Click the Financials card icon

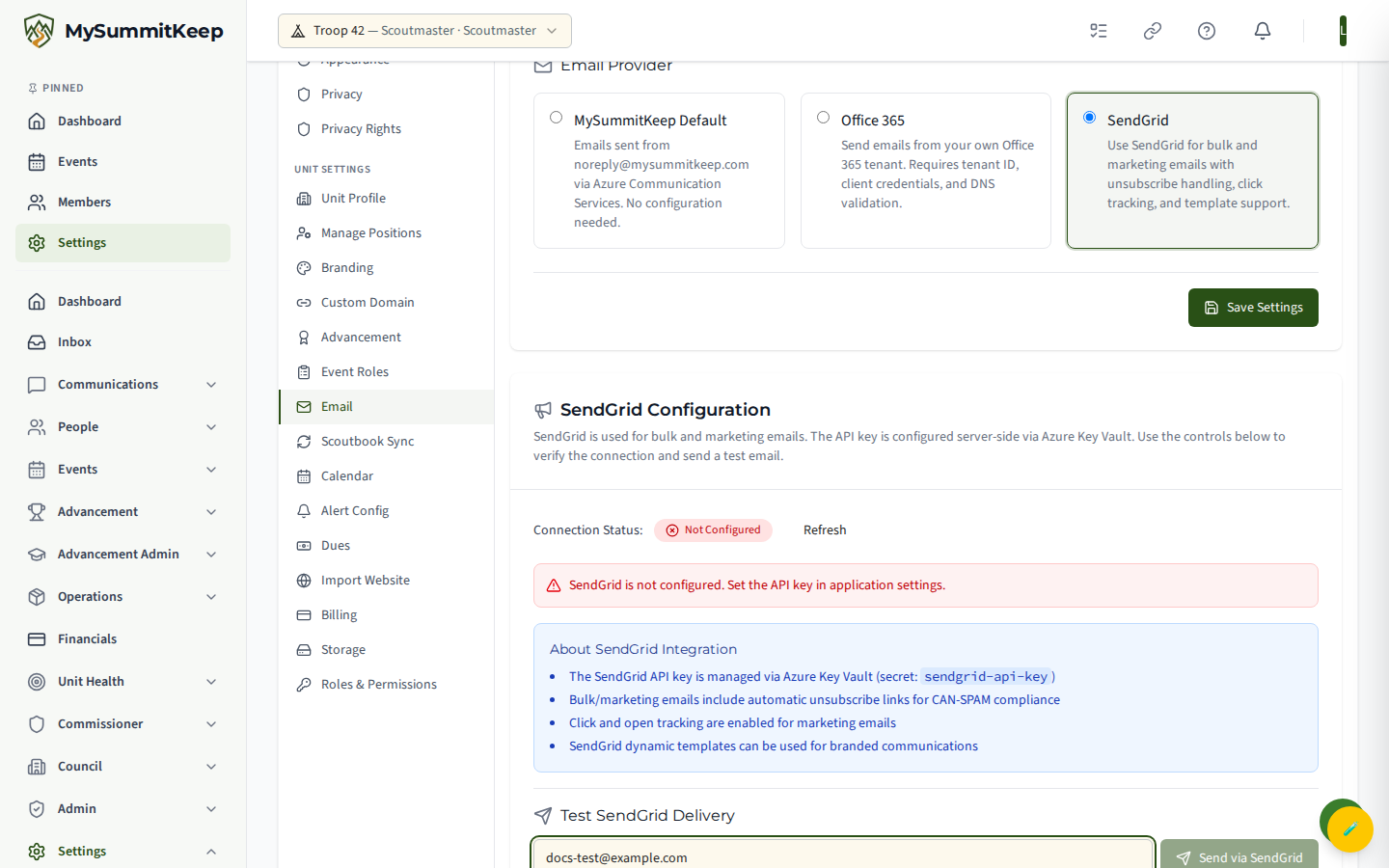tap(37, 639)
